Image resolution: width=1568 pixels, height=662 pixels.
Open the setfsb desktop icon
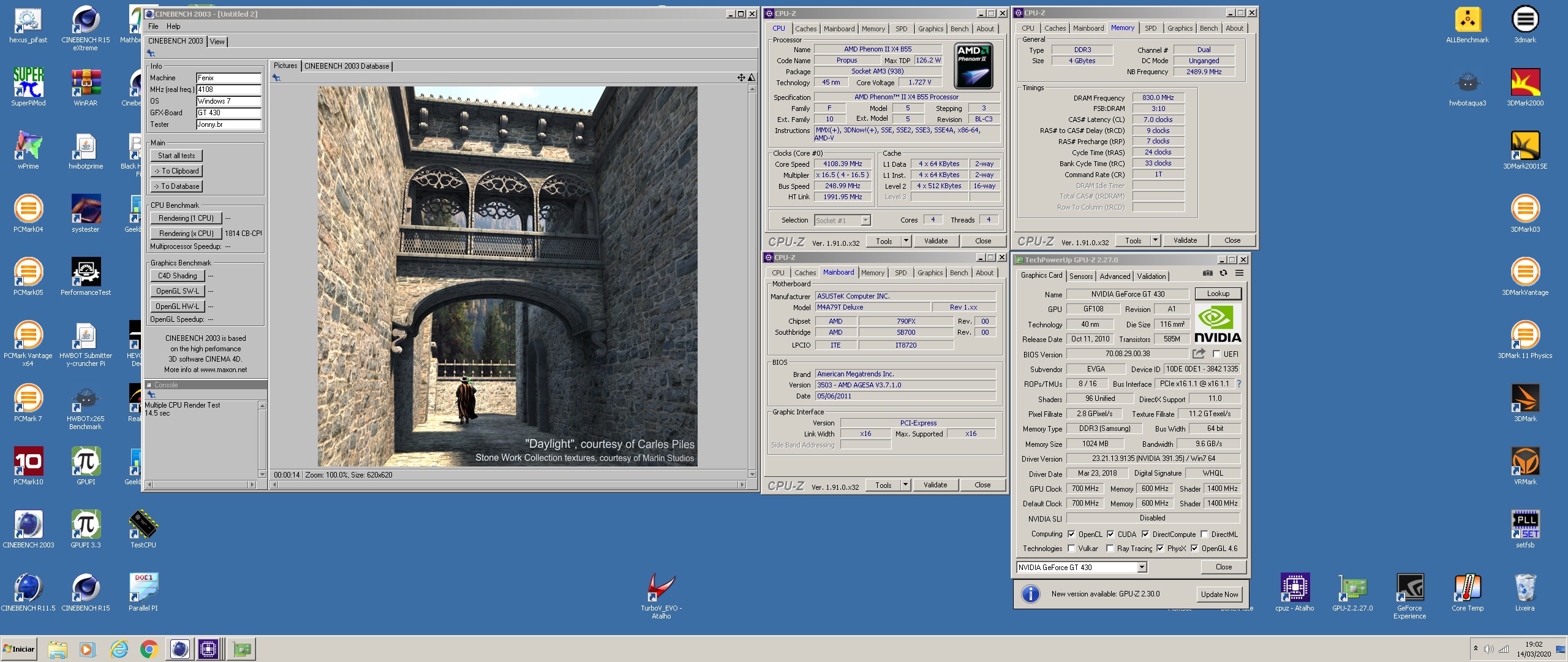pos(1525,529)
